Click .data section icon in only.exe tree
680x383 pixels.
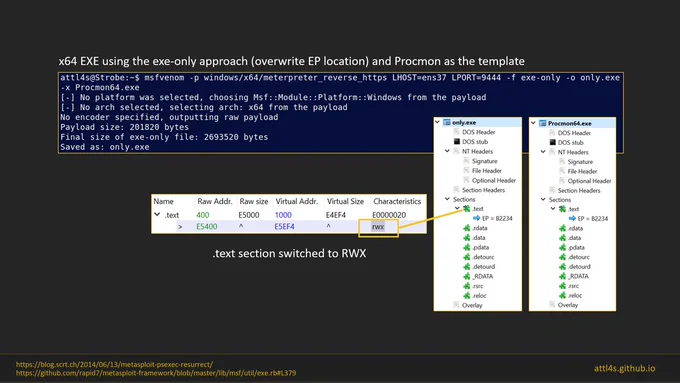tap(467, 237)
